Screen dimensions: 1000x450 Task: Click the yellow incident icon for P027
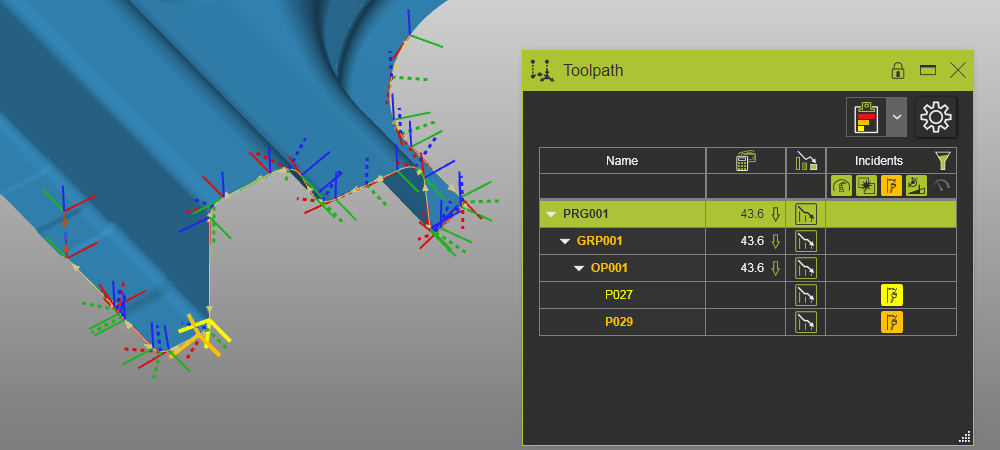[891, 295]
